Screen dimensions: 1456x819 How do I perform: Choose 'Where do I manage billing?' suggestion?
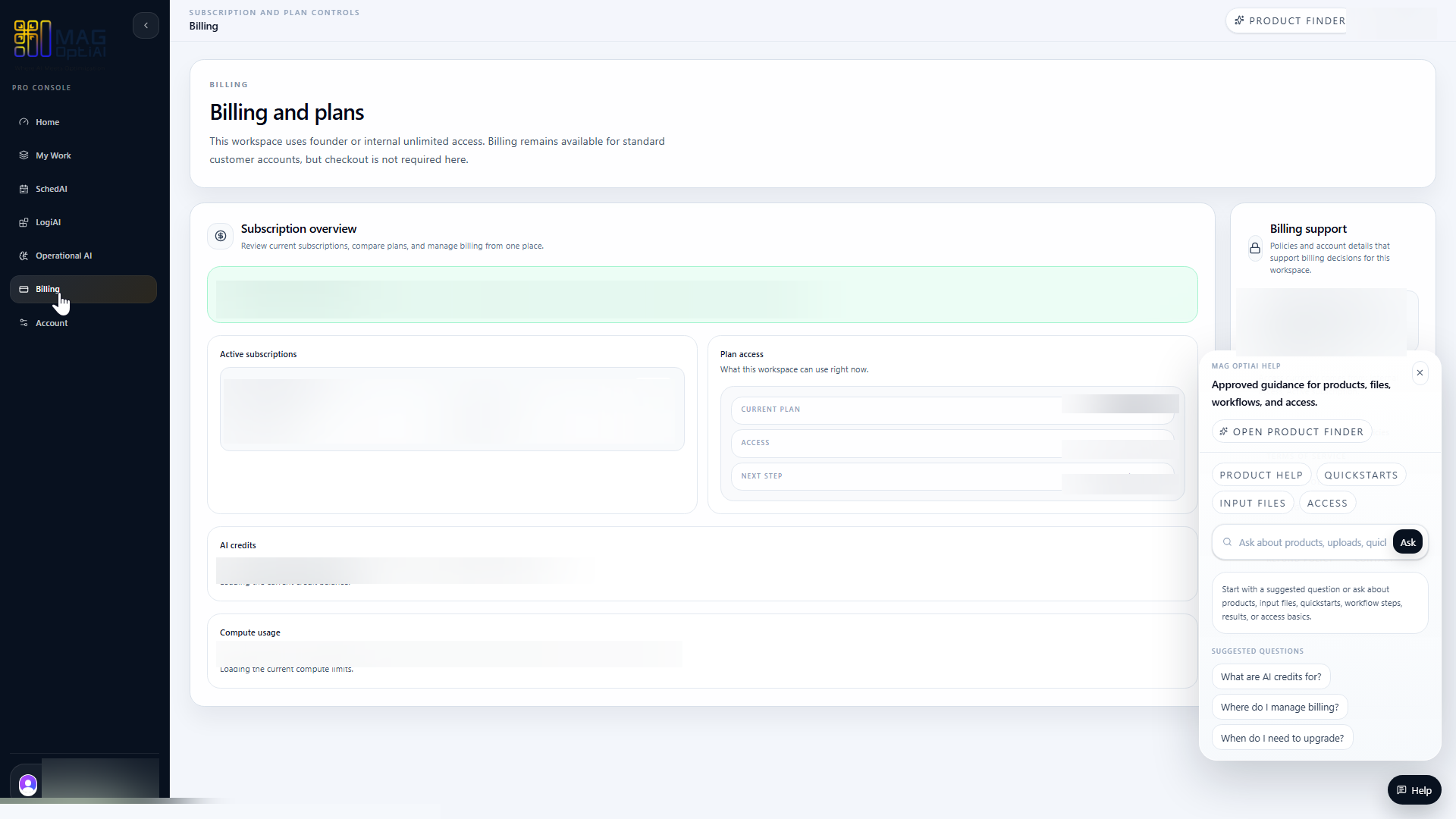(x=1279, y=707)
